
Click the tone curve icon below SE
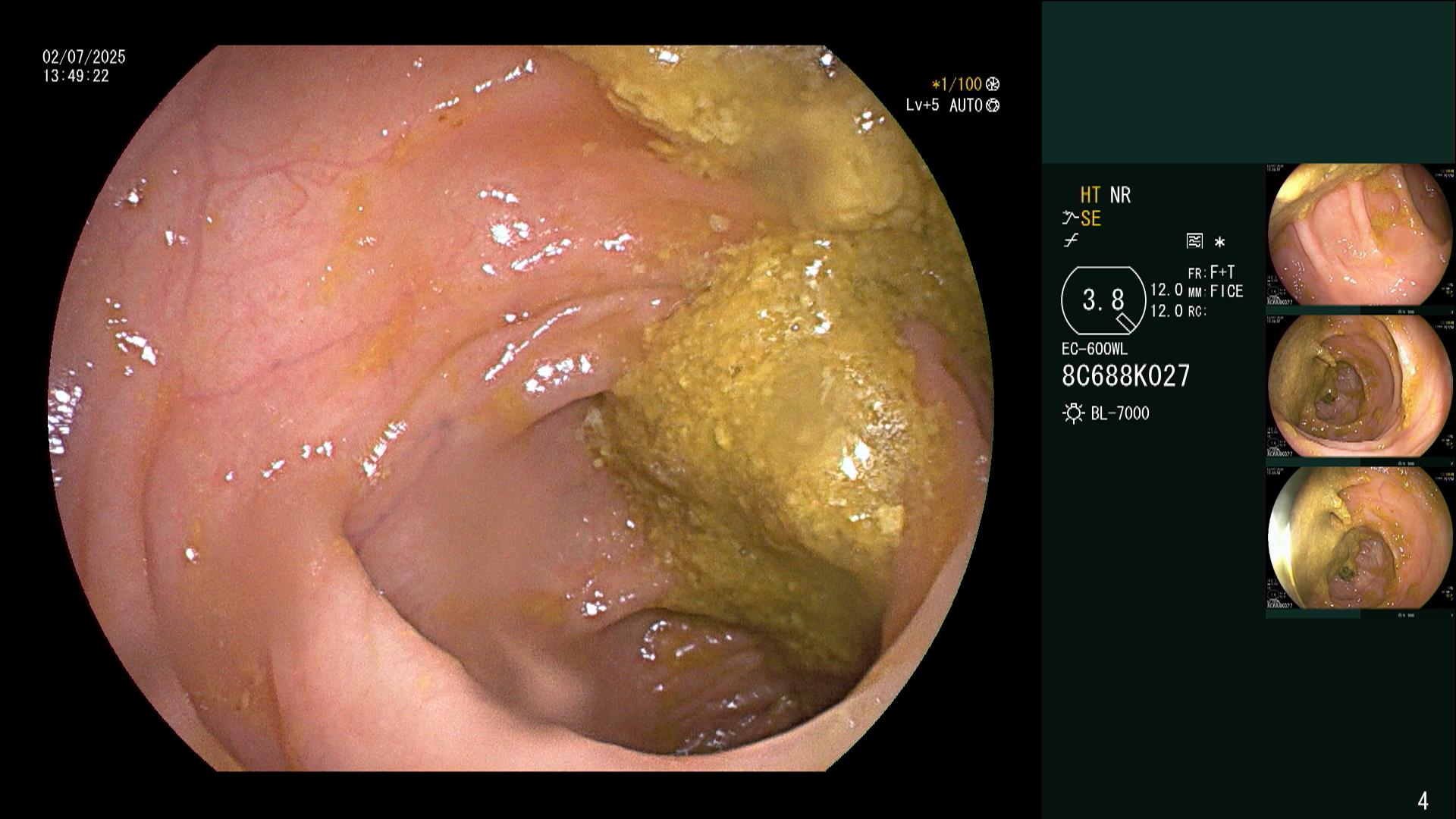coord(1071,241)
